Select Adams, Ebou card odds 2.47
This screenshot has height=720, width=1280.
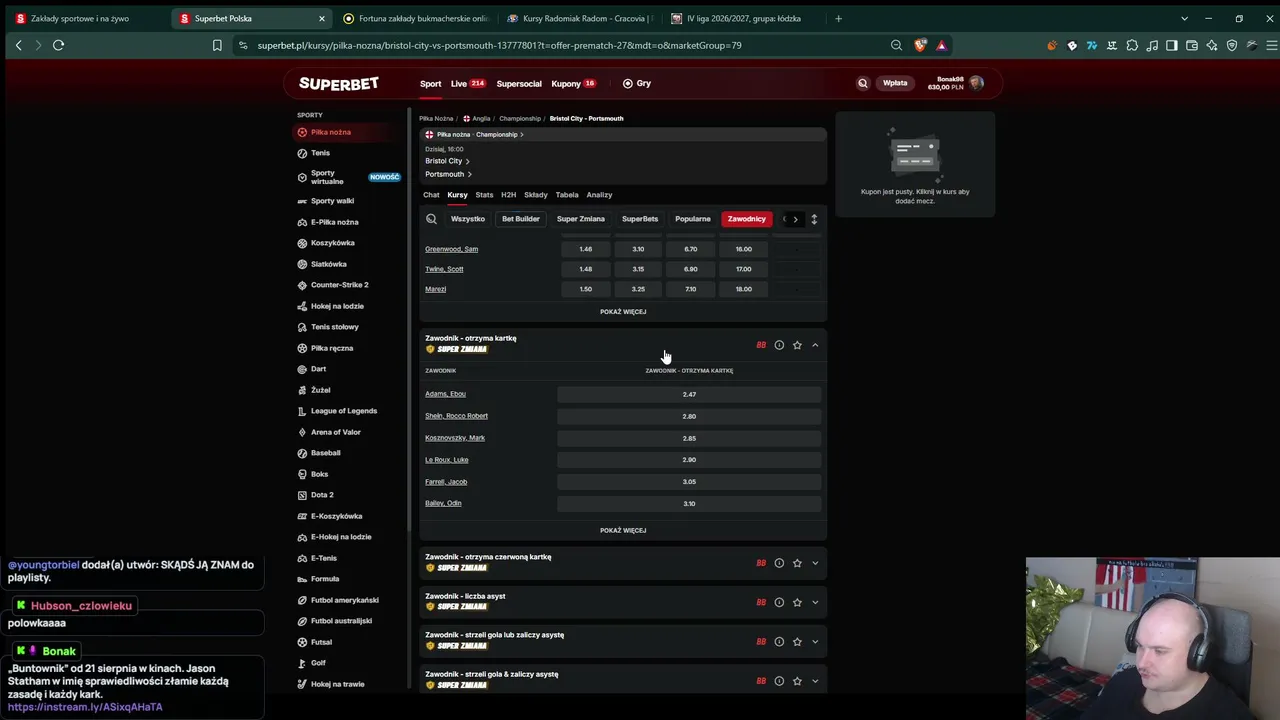(689, 394)
